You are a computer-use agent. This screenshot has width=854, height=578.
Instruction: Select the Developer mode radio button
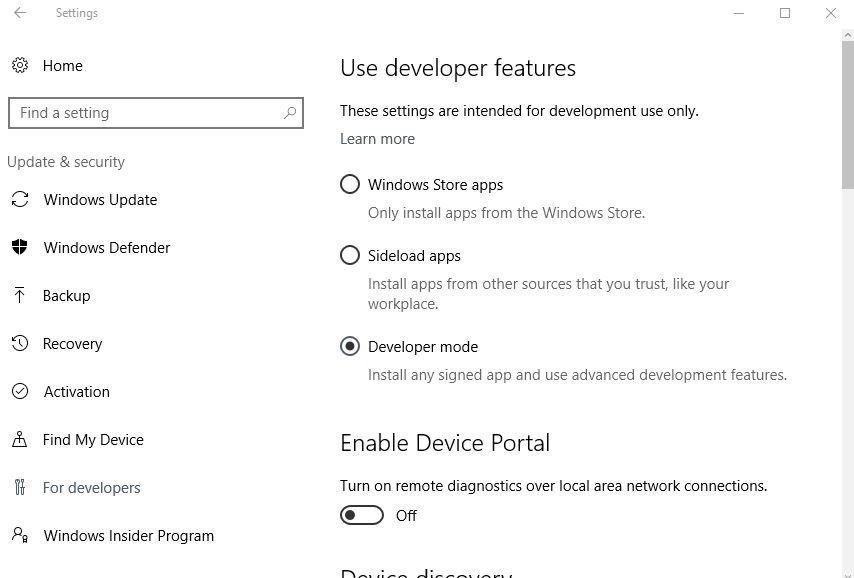pyautogui.click(x=350, y=346)
